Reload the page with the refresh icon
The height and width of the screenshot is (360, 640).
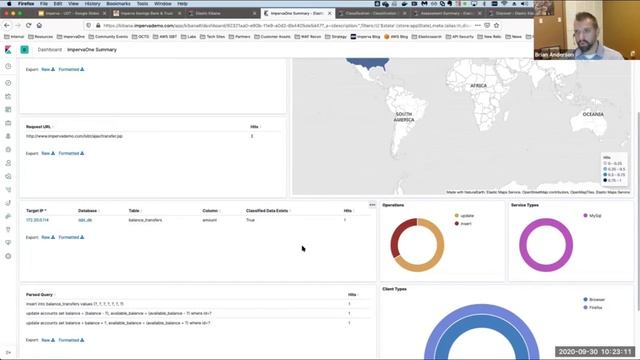(29, 25)
